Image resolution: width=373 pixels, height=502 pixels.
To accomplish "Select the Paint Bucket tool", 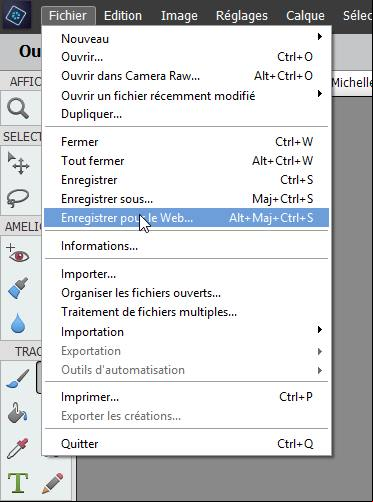I will click(x=18, y=413).
